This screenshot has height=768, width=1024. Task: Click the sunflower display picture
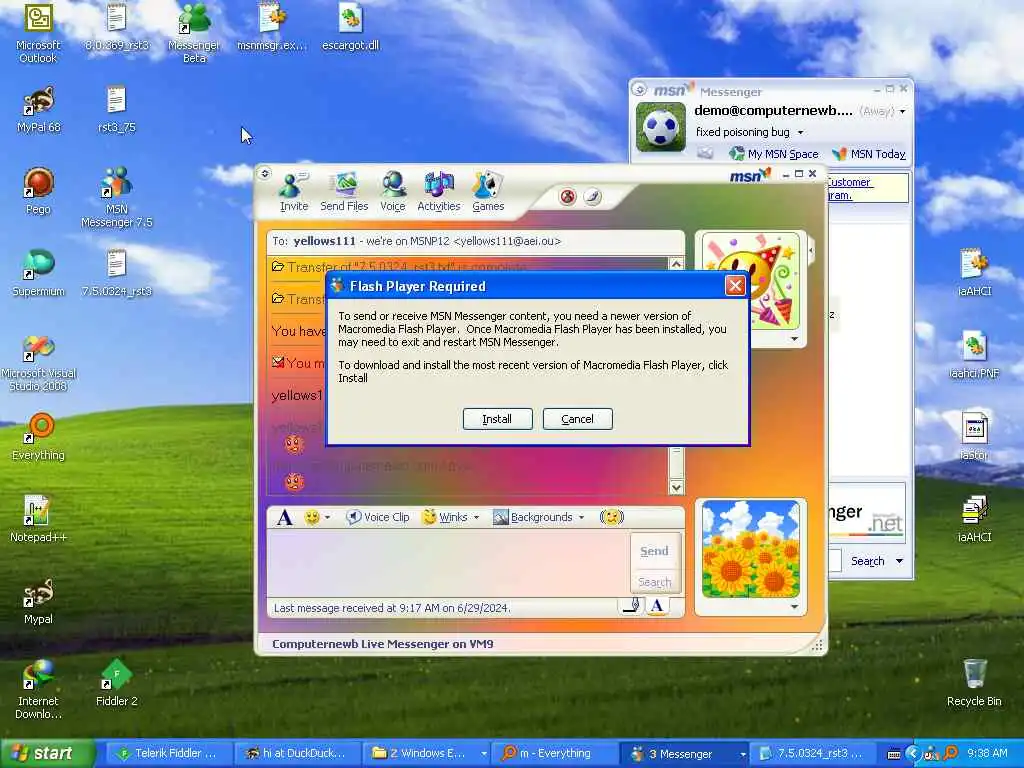click(750, 549)
